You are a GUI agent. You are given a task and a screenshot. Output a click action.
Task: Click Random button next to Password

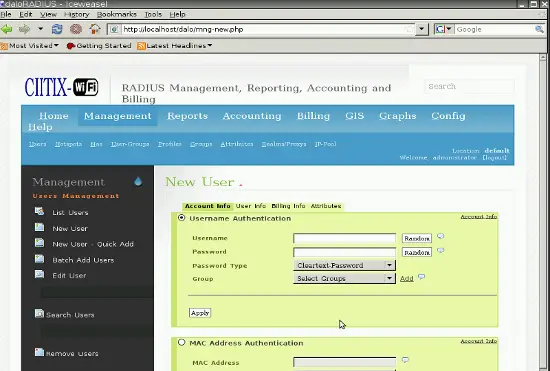[417, 252]
